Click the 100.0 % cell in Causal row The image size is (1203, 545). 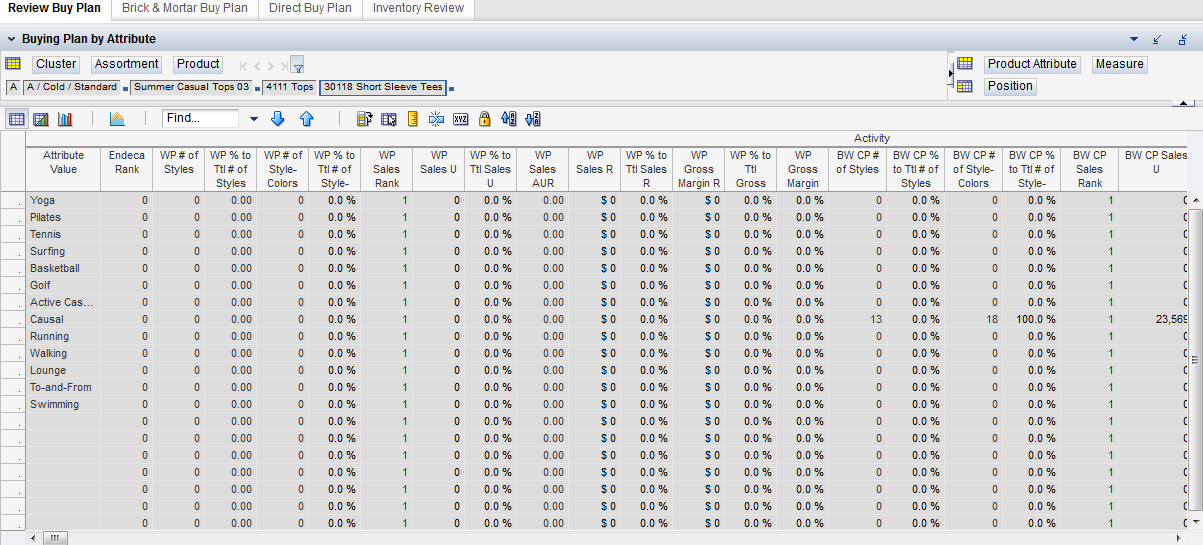(x=1032, y=319)
